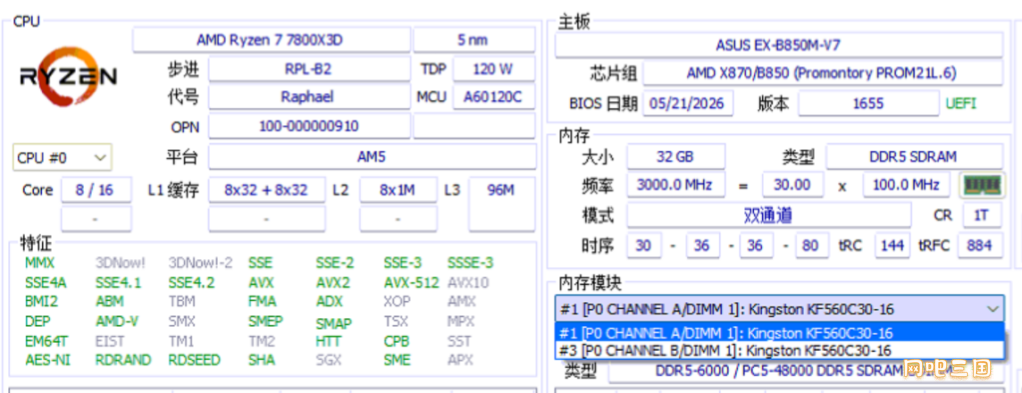Select the OPN value 100-000000910
This screenshot has height=393, width=1022.
point(309,126)
